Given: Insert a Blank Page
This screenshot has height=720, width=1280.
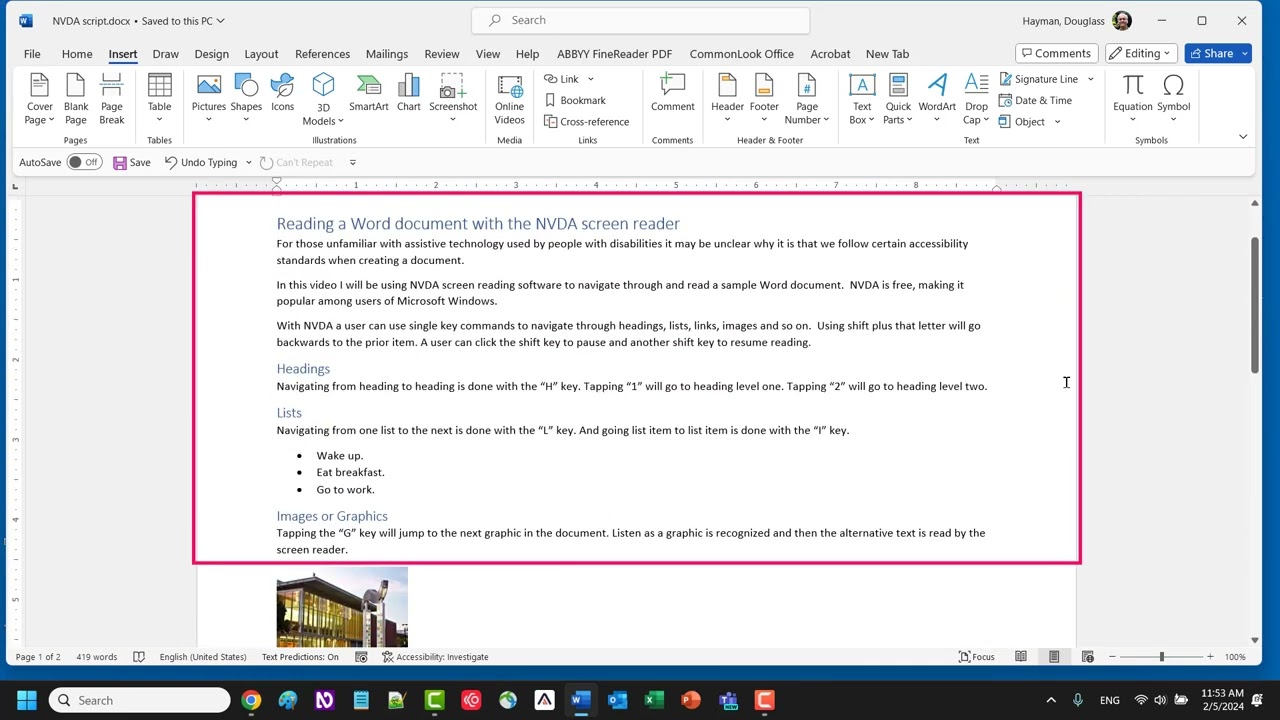Looking at the screenshot, I should 76,99.
